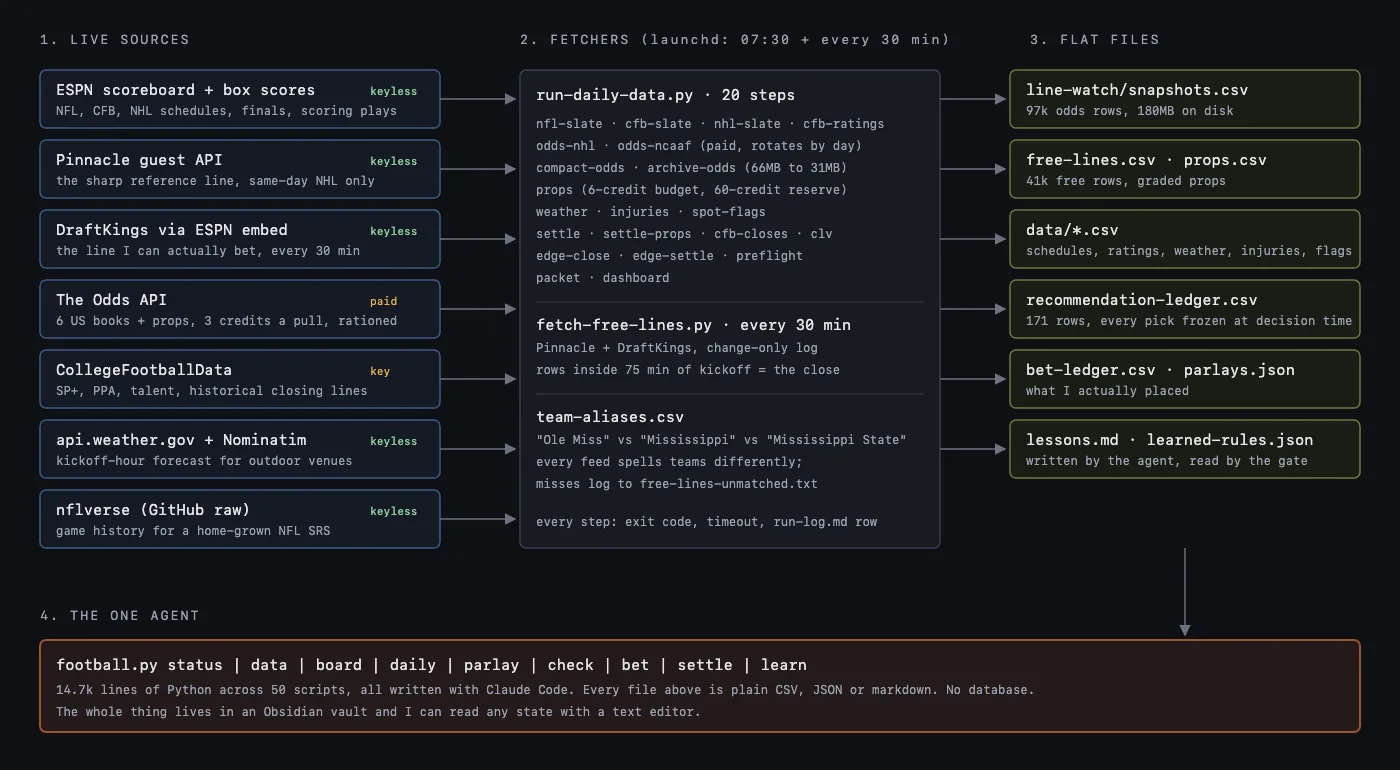The width and height of the screenshot is (1400, 770).
Task: Select "every step: exit code, timeout, run-log.md row"
Action: click(x=706, y=522)
